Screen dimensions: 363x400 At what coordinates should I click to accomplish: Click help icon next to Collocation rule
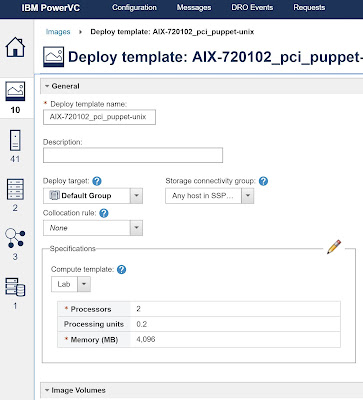click(x=104, y=213)
